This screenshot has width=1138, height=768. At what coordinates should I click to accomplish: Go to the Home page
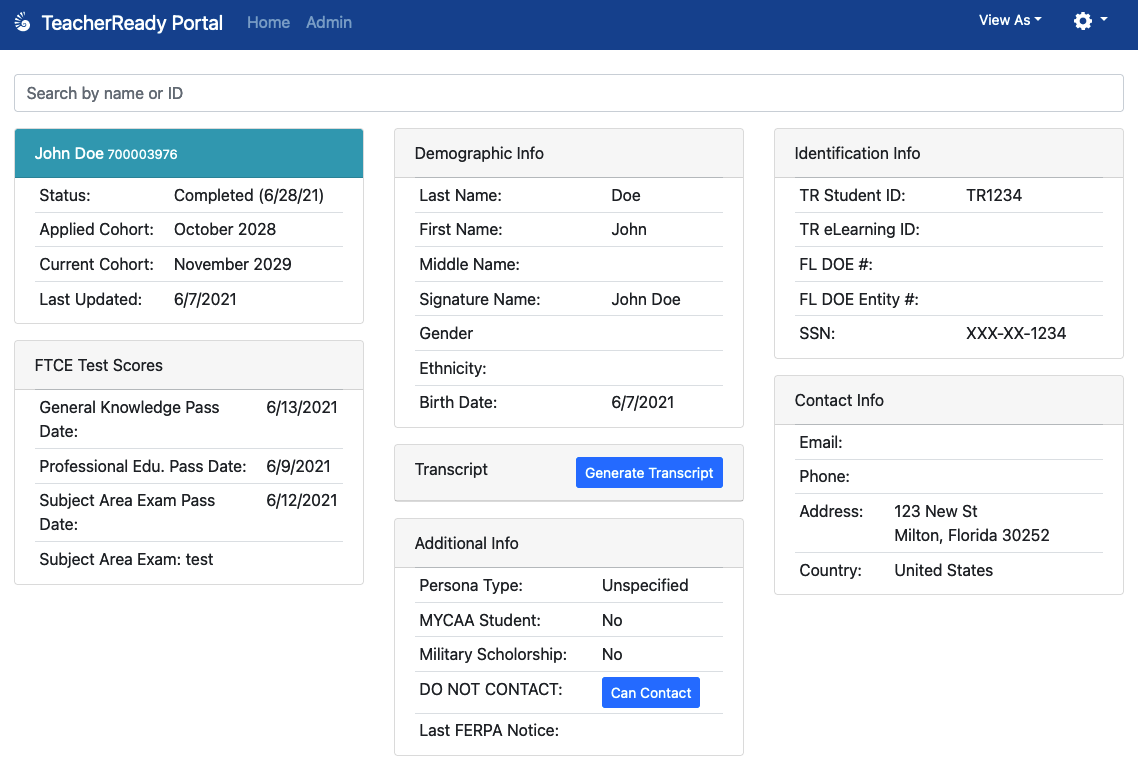point(269,23)
